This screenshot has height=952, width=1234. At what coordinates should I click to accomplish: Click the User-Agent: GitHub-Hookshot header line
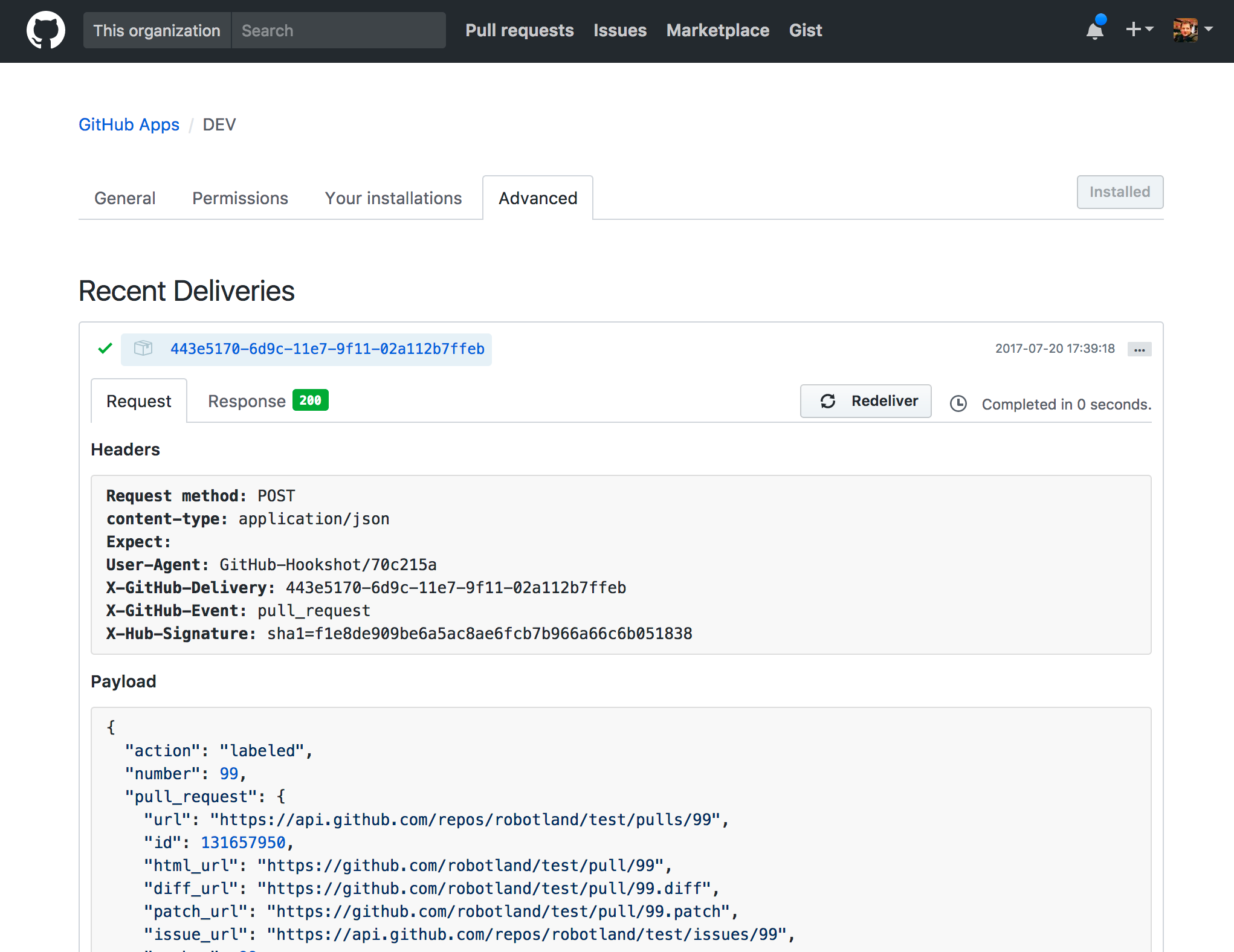coord(271,565)
